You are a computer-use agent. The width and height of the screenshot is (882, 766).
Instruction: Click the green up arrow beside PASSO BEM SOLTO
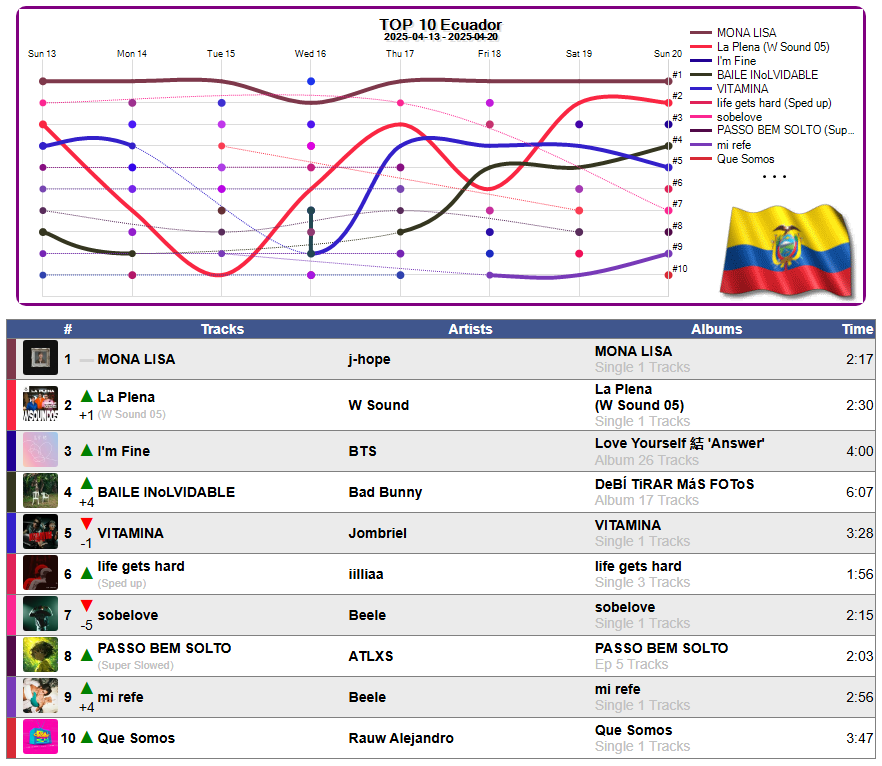87,656
